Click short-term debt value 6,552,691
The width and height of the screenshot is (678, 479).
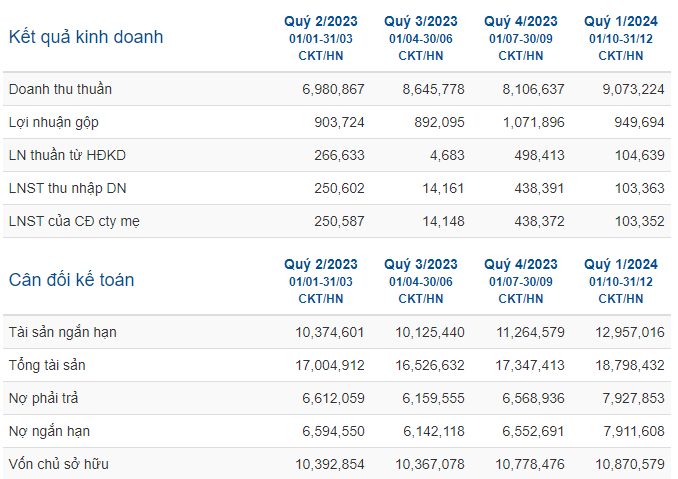point(533,431)
